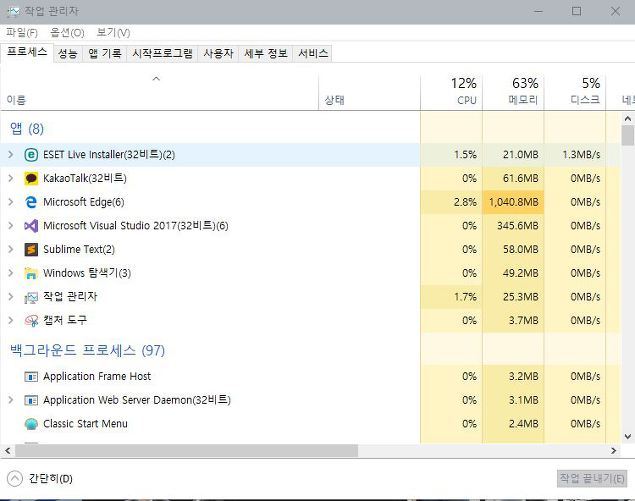635x501 pixels.
Task: Click the vertical scrollbar thumb
Action: click(x=628, y=135)
